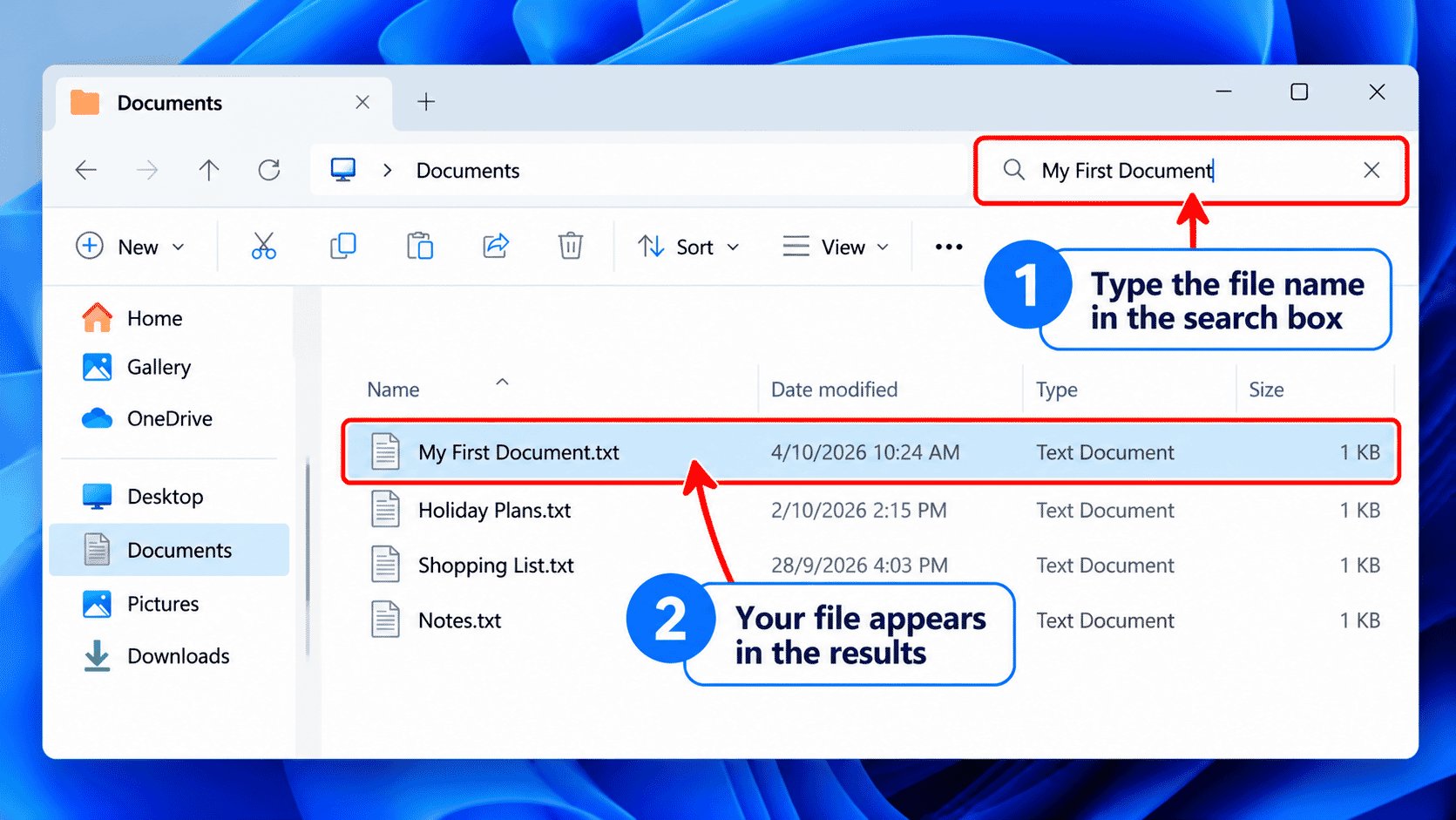This screenshot has height=820, width=1456.
Task: Select Documents in the sidebar
Action: (169, 550)
